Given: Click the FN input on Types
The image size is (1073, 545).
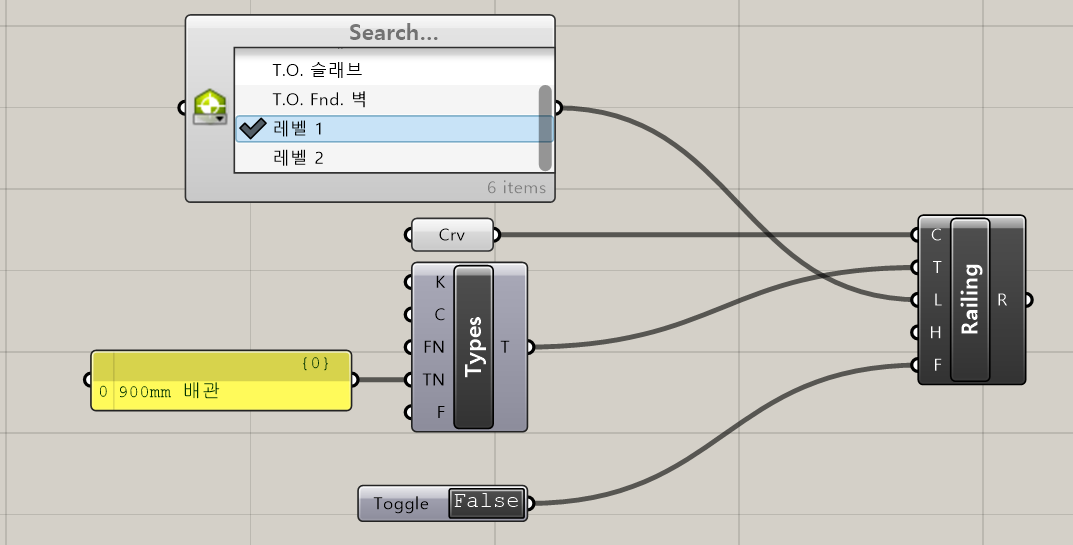Looking at the screenshot, I should [434, 347].
